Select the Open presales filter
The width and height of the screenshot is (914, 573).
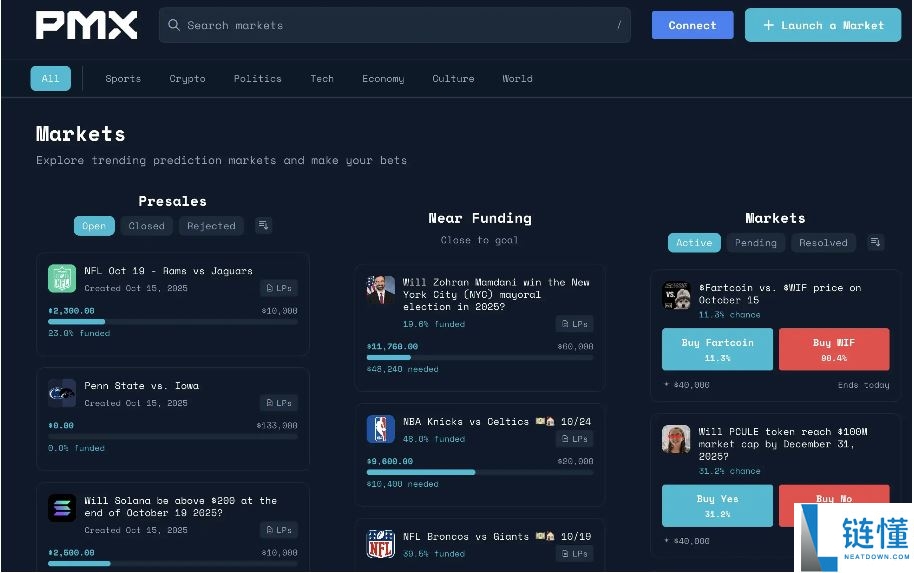94,226
